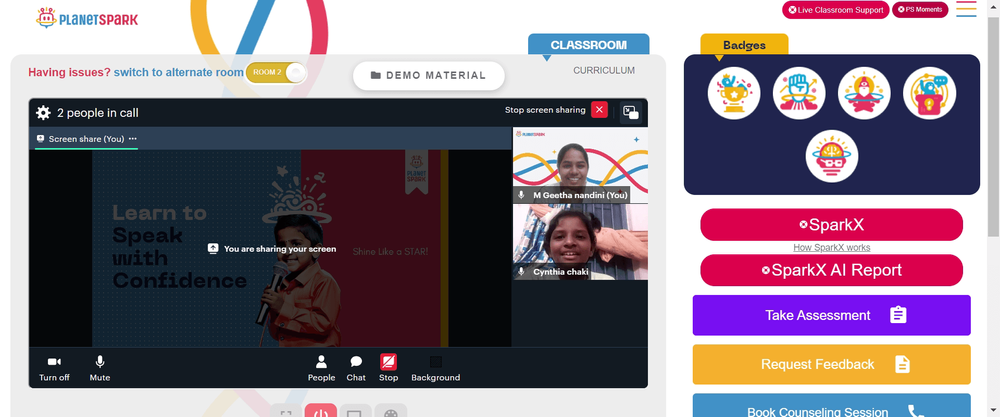Viewport: 1000px width, 417px height.
Task: Click Cynthia chaki's microphone icon
Action: 521,272
